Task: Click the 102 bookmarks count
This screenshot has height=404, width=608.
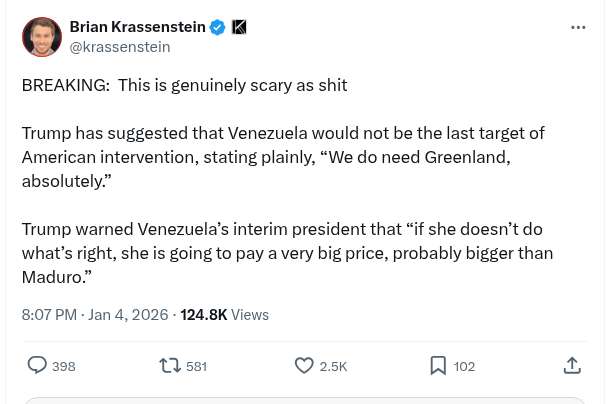Action: pyautogui.click(x=464, y=367)
